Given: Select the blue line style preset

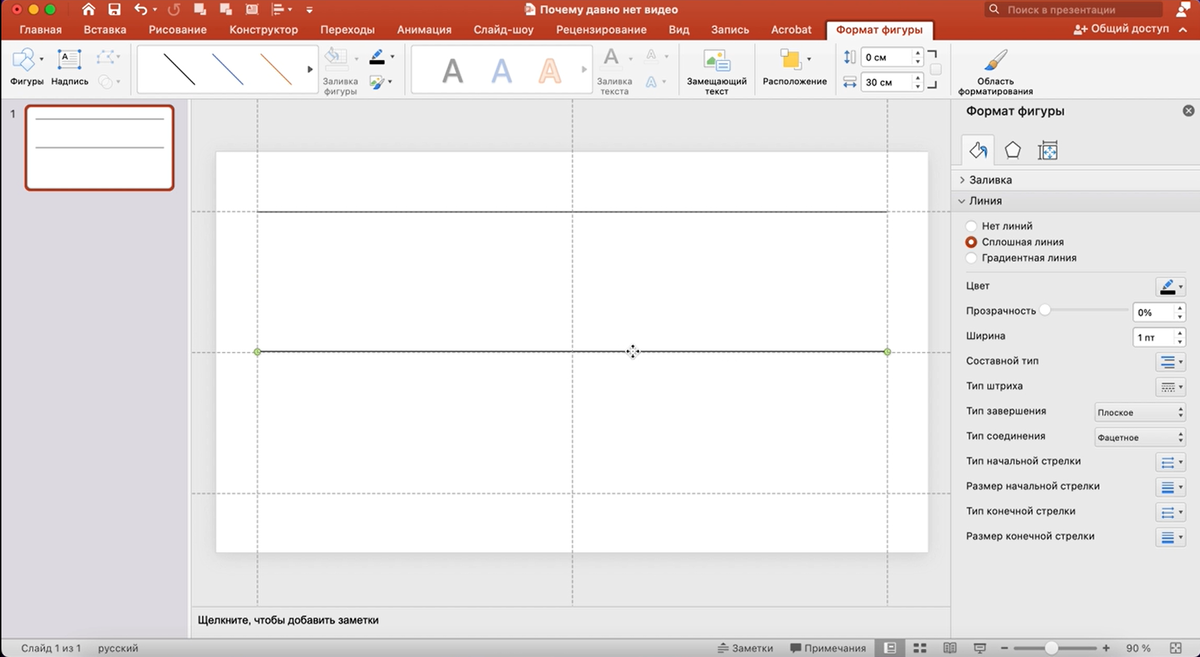Looking at the screenshot, I should coord(228,68).
